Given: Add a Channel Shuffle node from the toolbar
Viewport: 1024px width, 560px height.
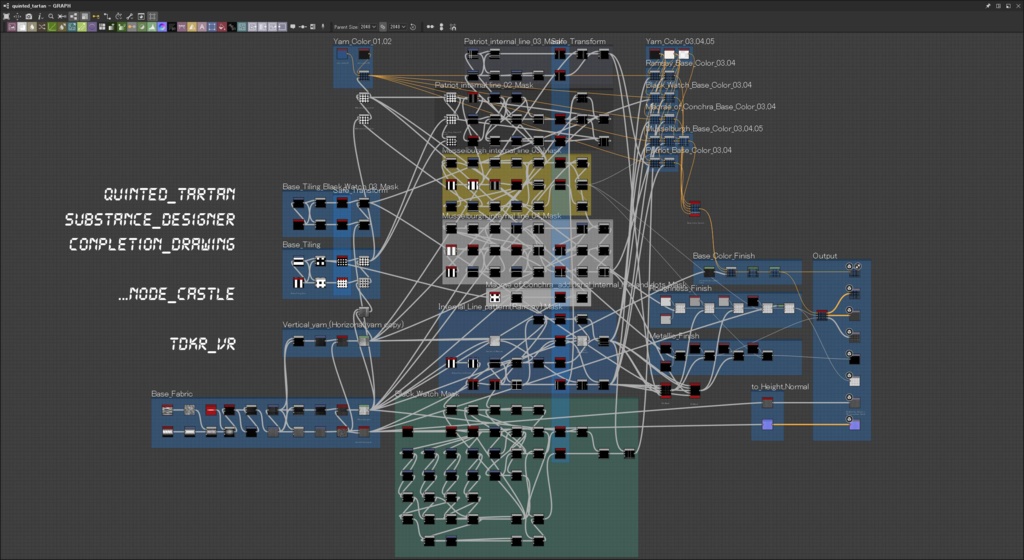Looking at the screenshot, I should tap(42, 27).
